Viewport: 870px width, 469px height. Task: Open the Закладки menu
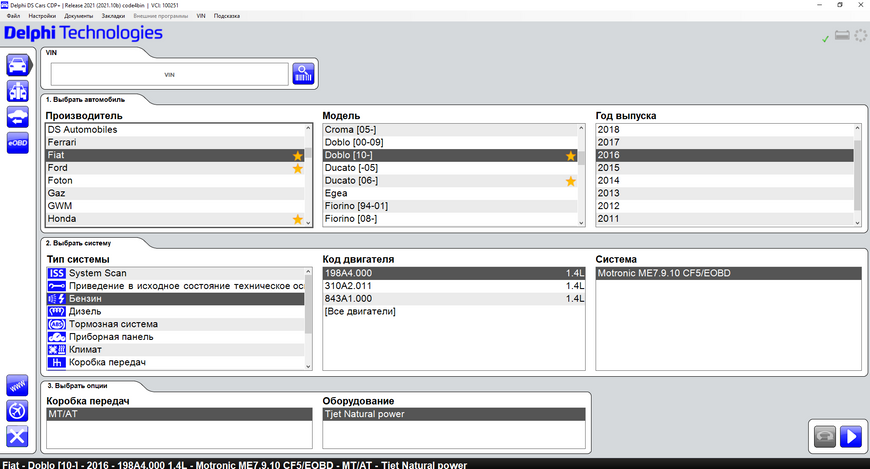tap(113, 16)
